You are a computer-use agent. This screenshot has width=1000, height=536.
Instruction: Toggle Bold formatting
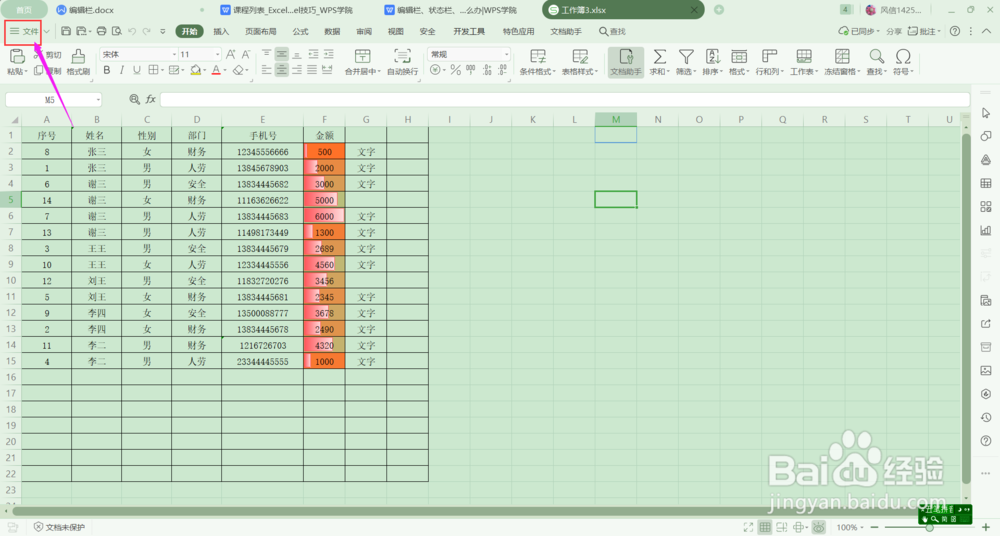click(x=107, y=70)
